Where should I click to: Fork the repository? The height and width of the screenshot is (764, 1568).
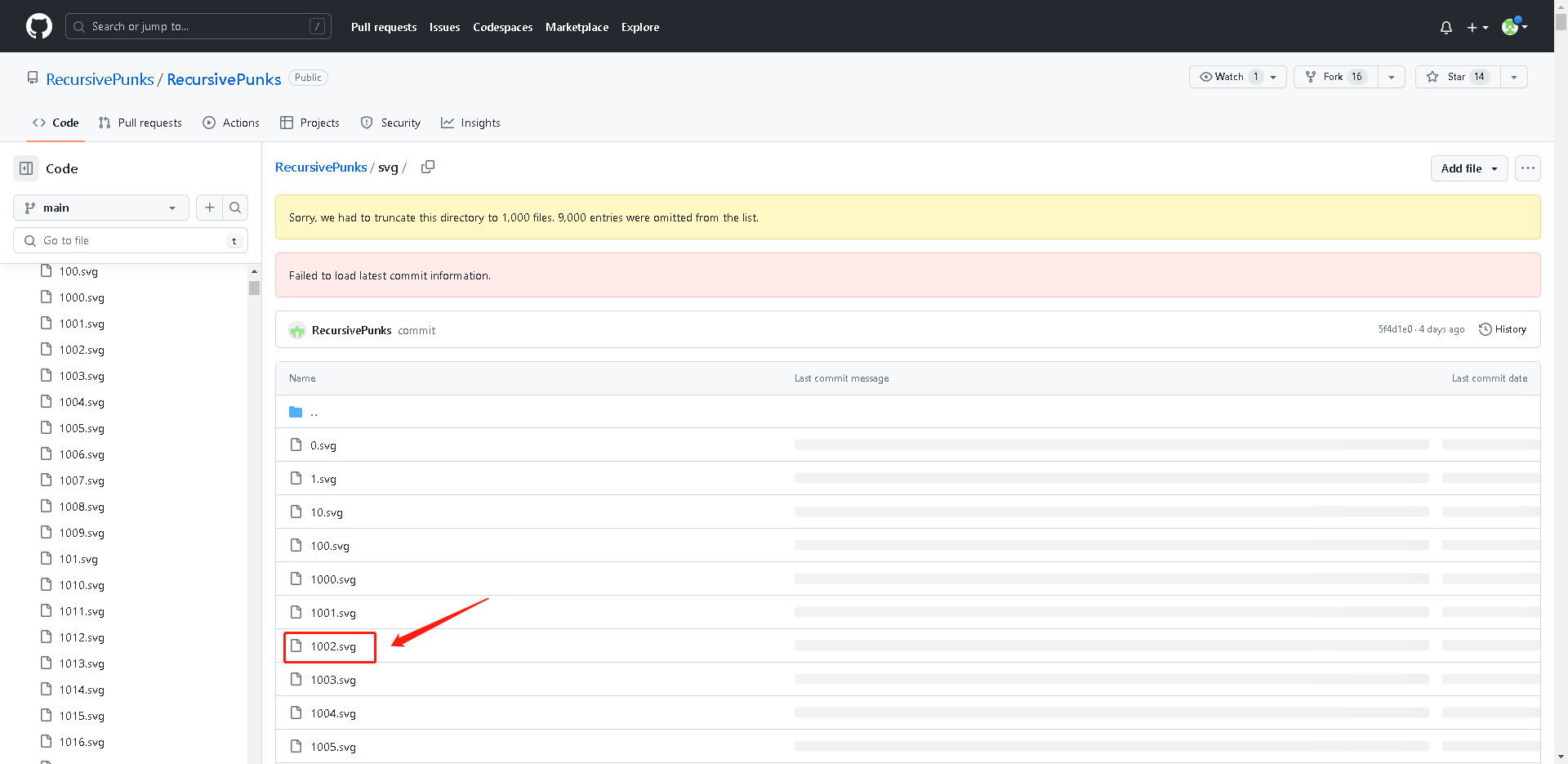1335,77
